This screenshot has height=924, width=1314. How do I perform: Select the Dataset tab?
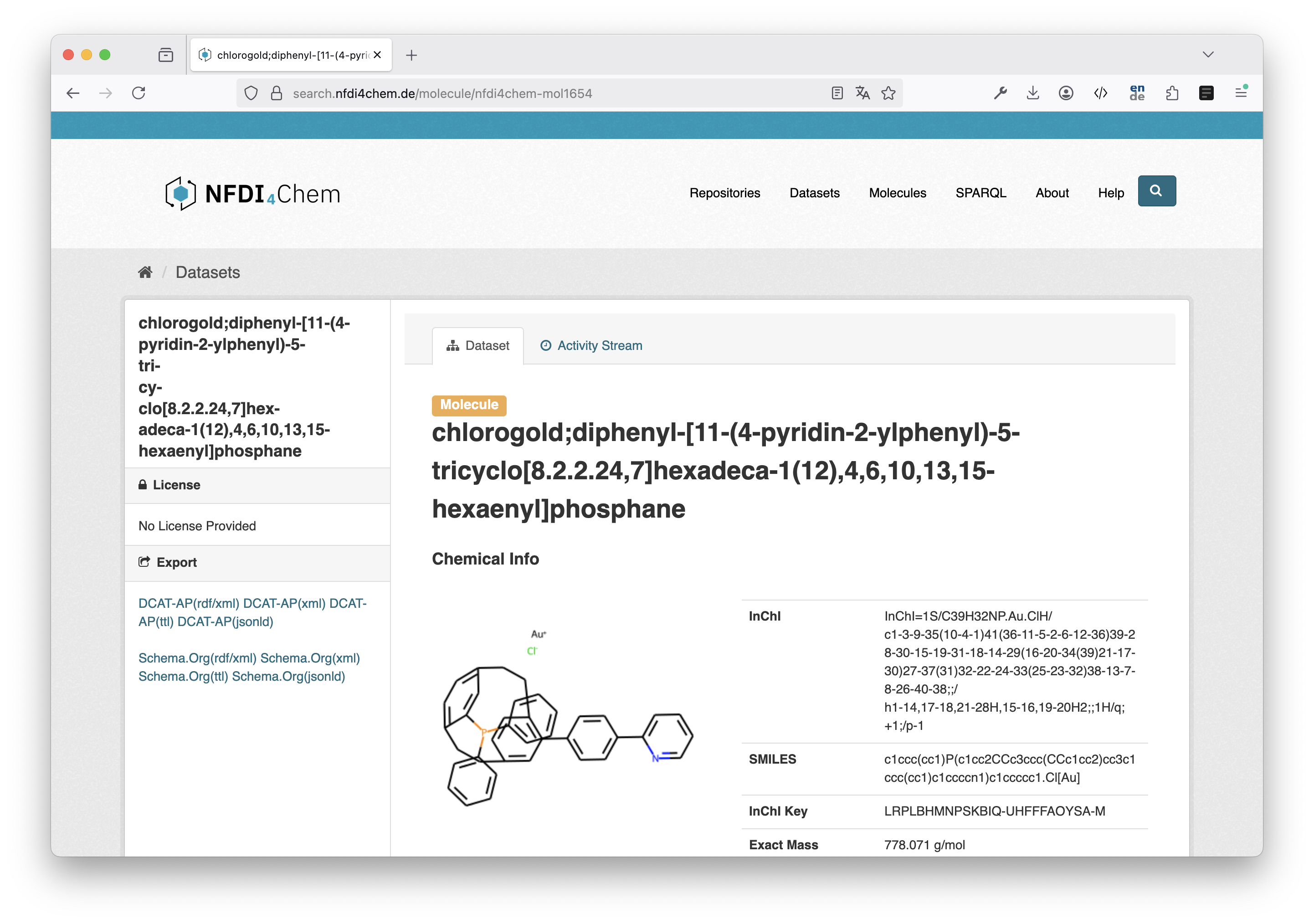coord(478,345)
